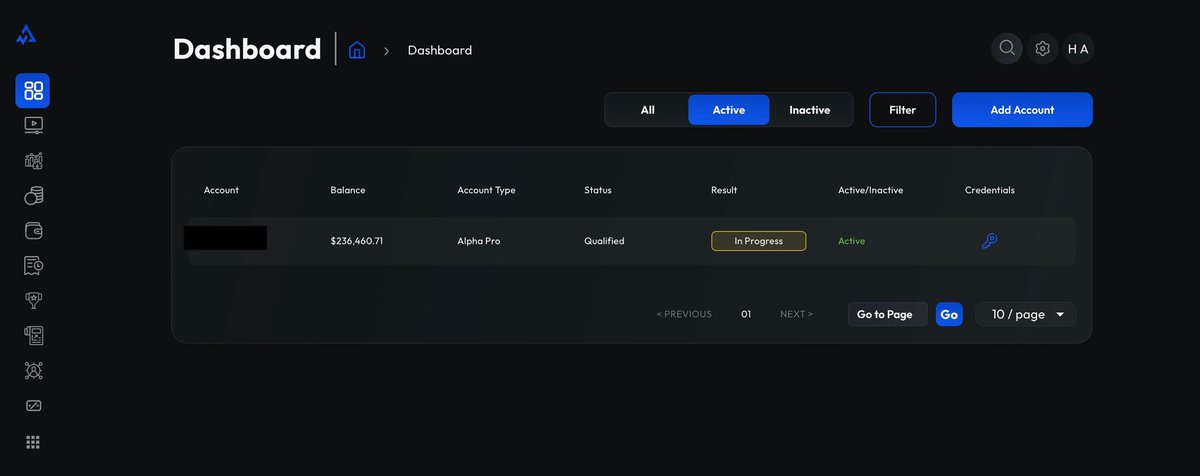The image size is (1200, 476).
Task: Click the $236,460.71 balance value
Action: pyautogui.click(x=357, y=241)
